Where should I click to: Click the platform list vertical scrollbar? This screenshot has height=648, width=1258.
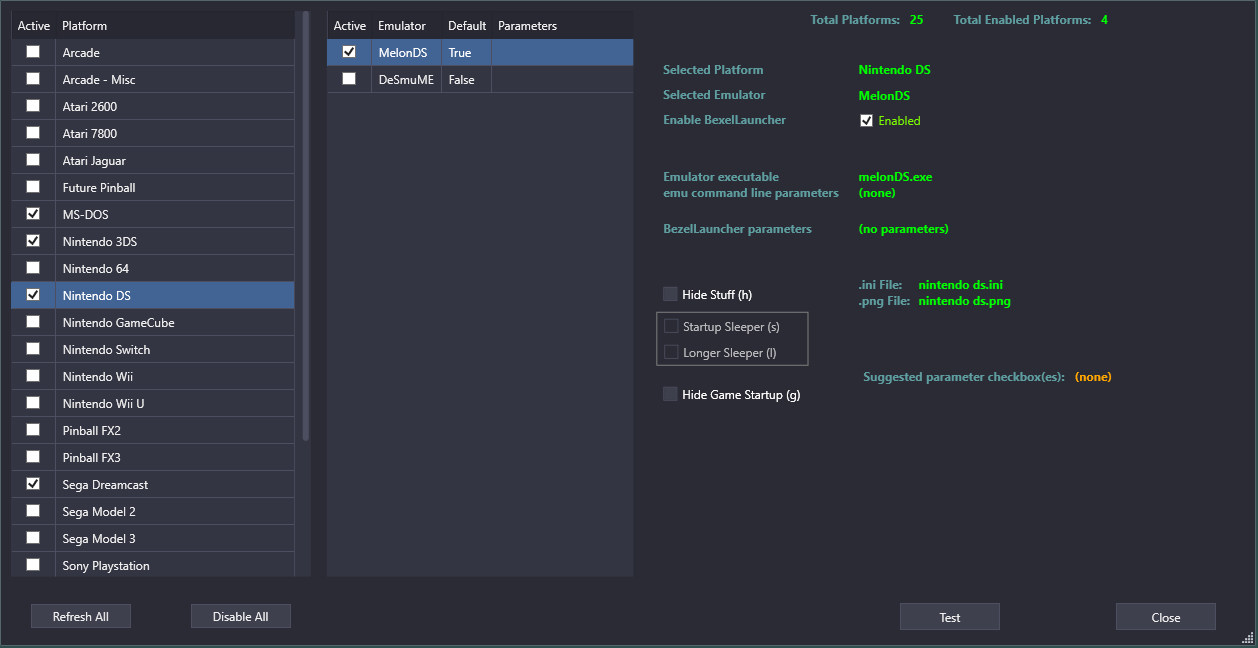[x=306, y=225]
